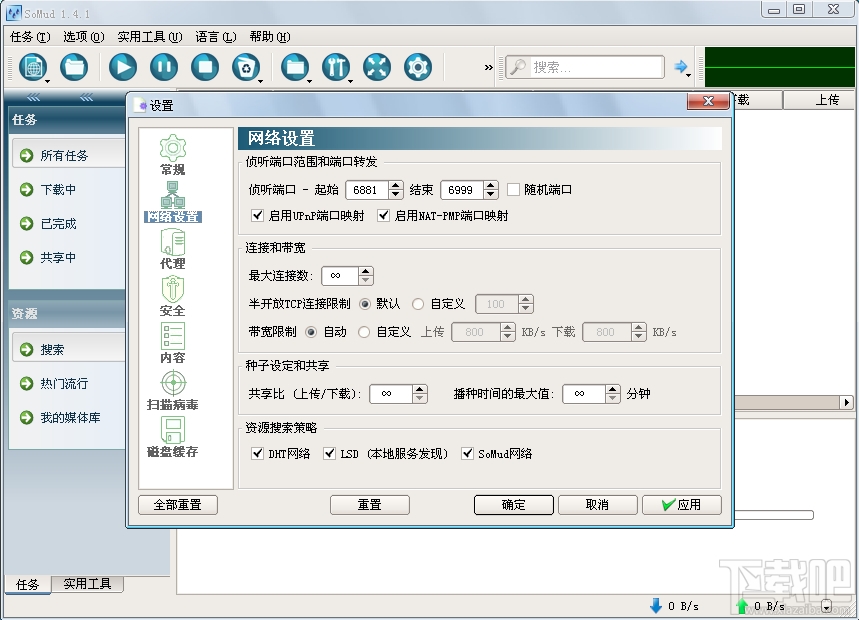859x620 pixels.
Task: Click the recycle-bin delete task icon
Action: 245,67
